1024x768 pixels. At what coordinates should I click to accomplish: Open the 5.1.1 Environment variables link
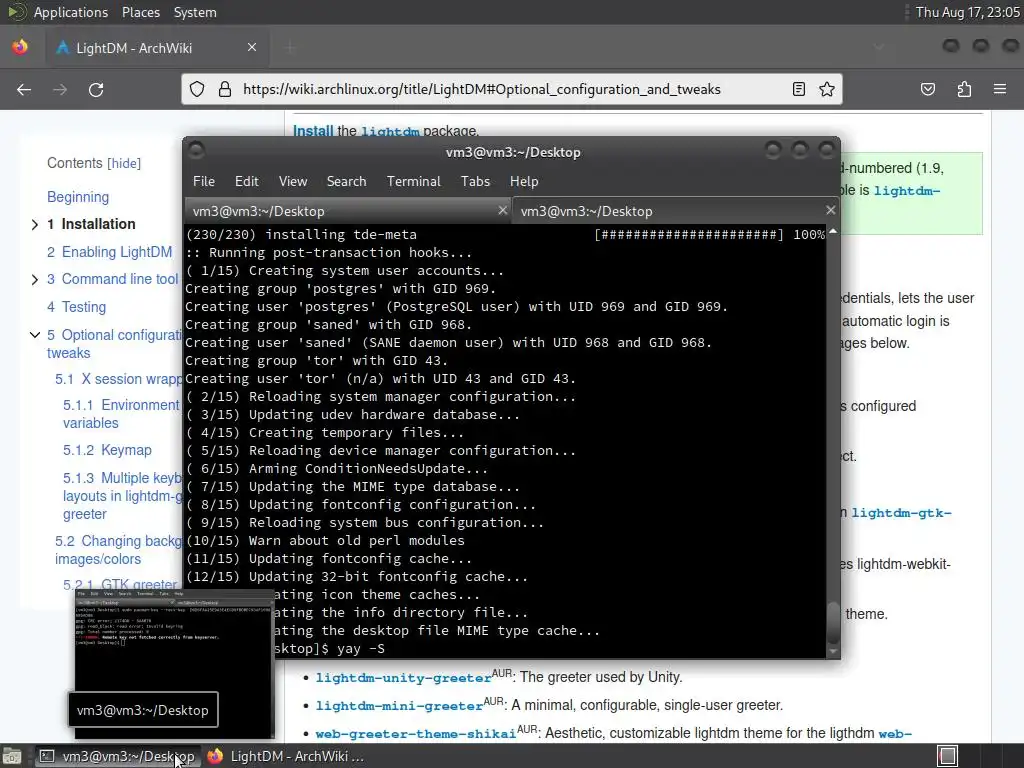[x=121, y=414]
